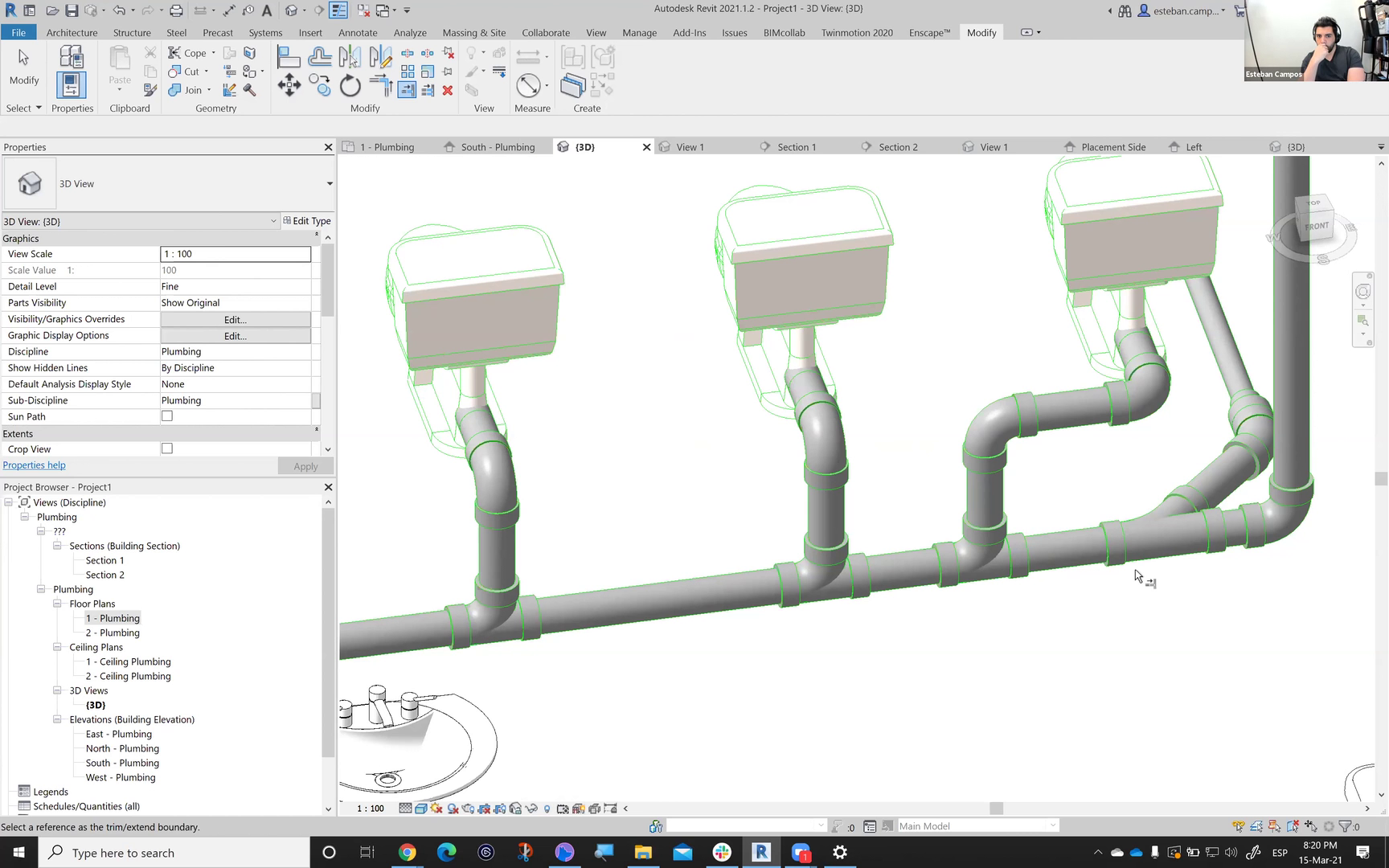Enable the Sun Path checkbox

click(167, 416)
